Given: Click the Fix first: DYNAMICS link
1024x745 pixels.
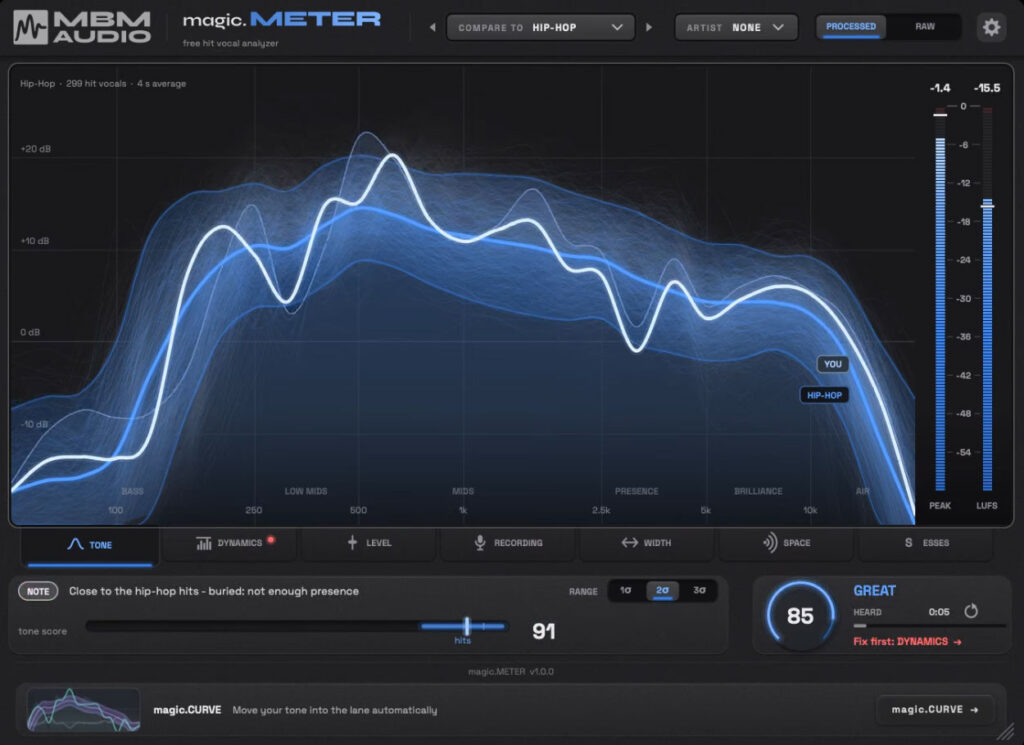Looking at the screenshot, I should (907, 641).
